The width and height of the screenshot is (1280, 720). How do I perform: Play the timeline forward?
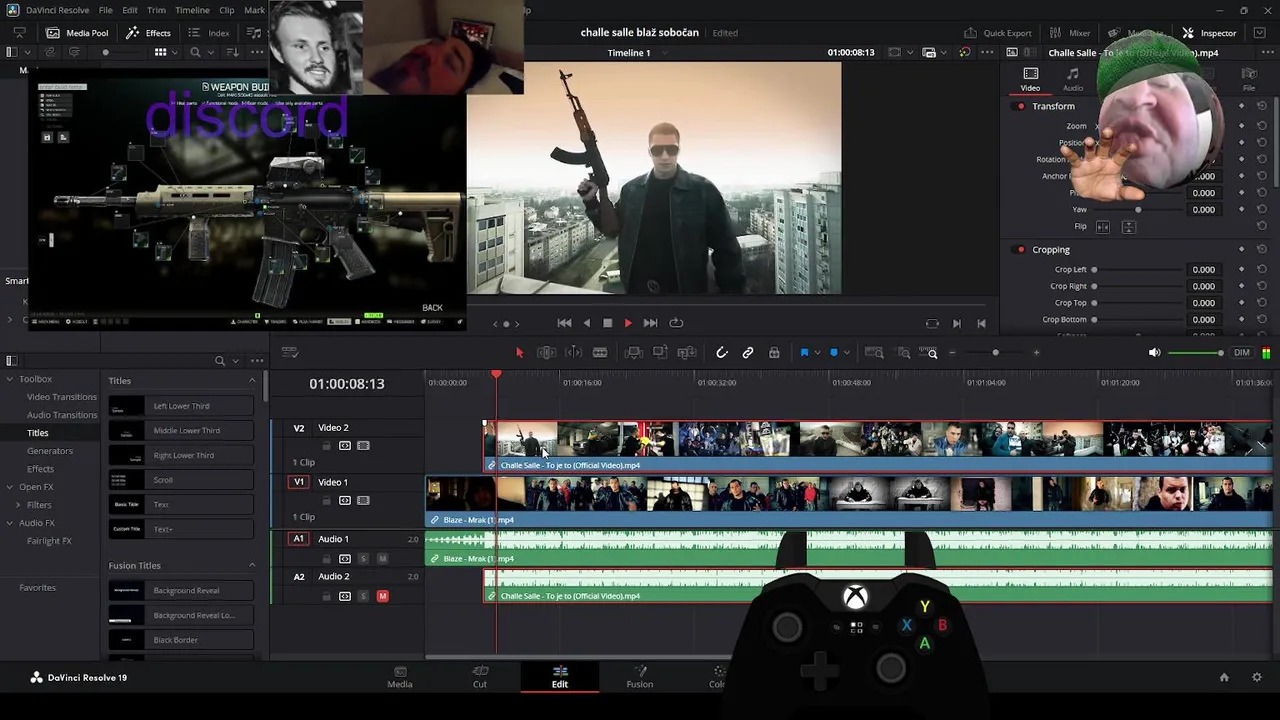[x=628, y=323]
